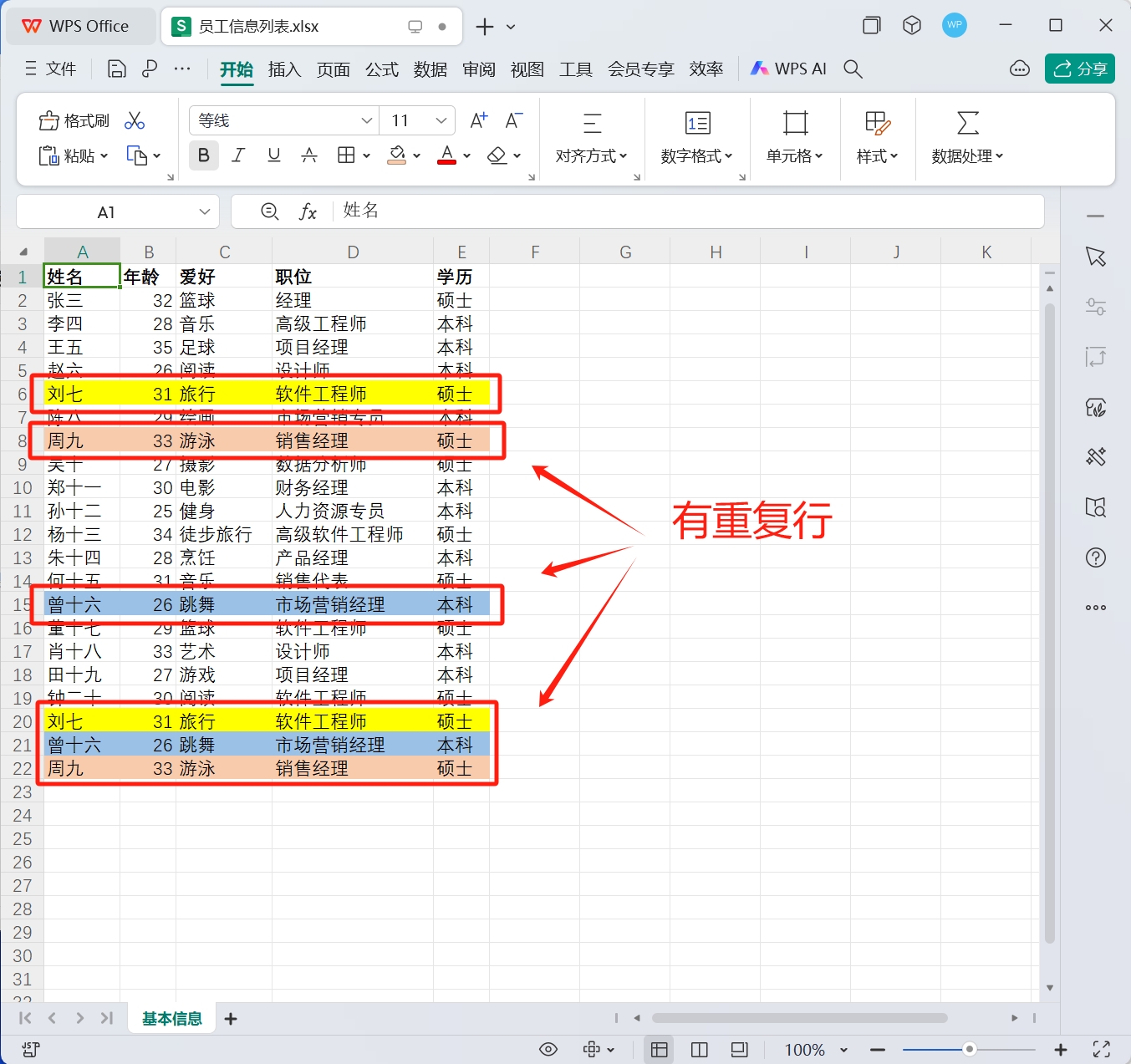The image size is (1131, 1064).
Task: Click the Format Painter (格式刷) icon
Action: (74, 121)
